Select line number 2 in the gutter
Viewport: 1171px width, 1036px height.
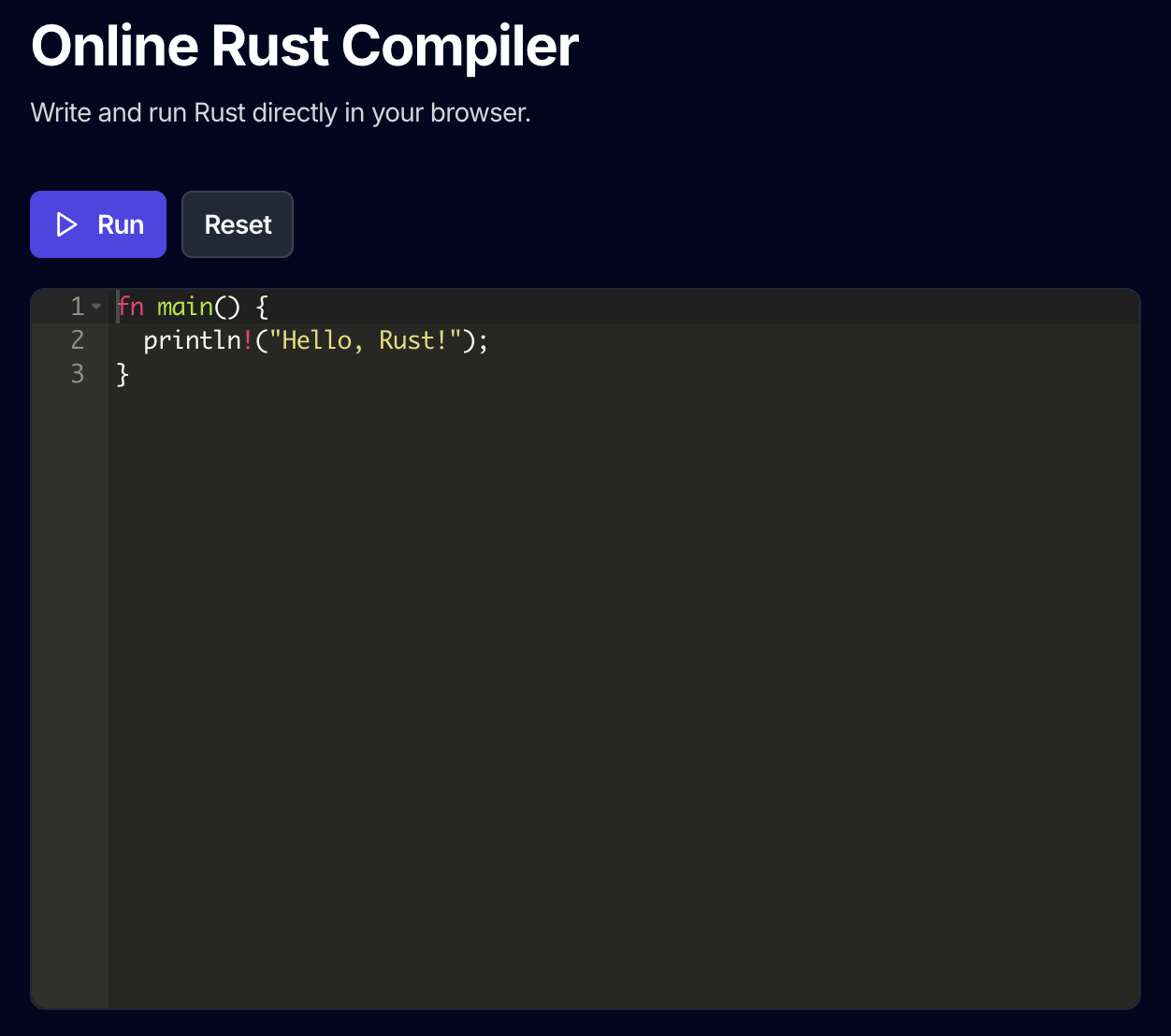tap(77, 339)
